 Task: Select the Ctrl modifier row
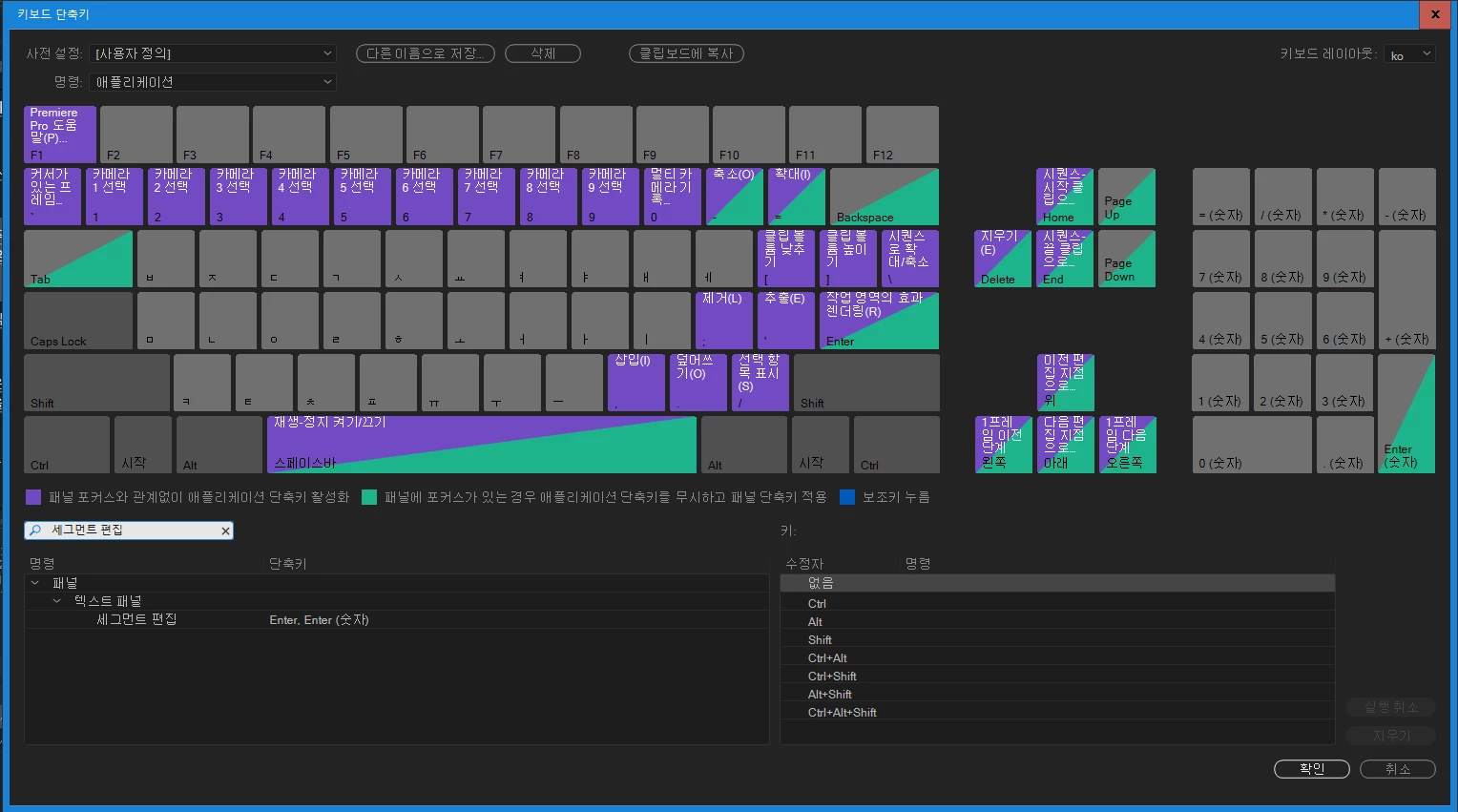pos(1057,603)
